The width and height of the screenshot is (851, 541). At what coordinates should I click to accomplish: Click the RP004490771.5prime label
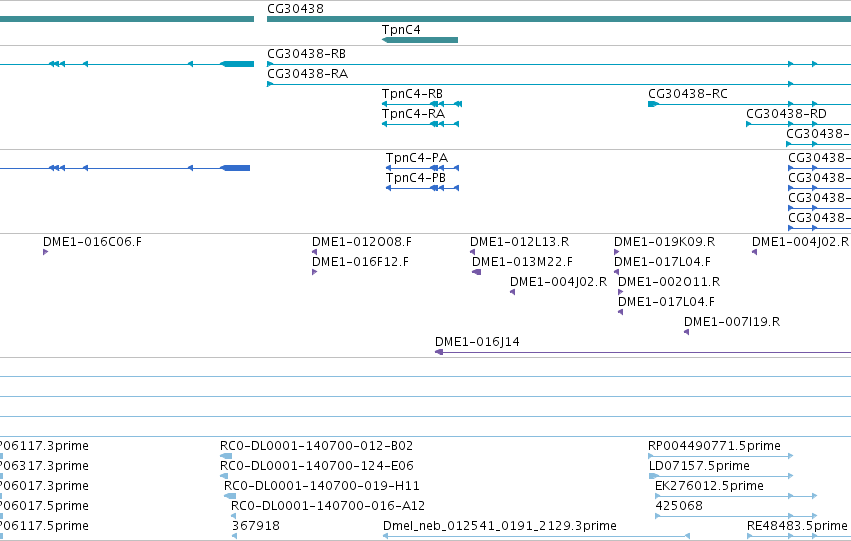pyautogui.click(x=714, y=446)
